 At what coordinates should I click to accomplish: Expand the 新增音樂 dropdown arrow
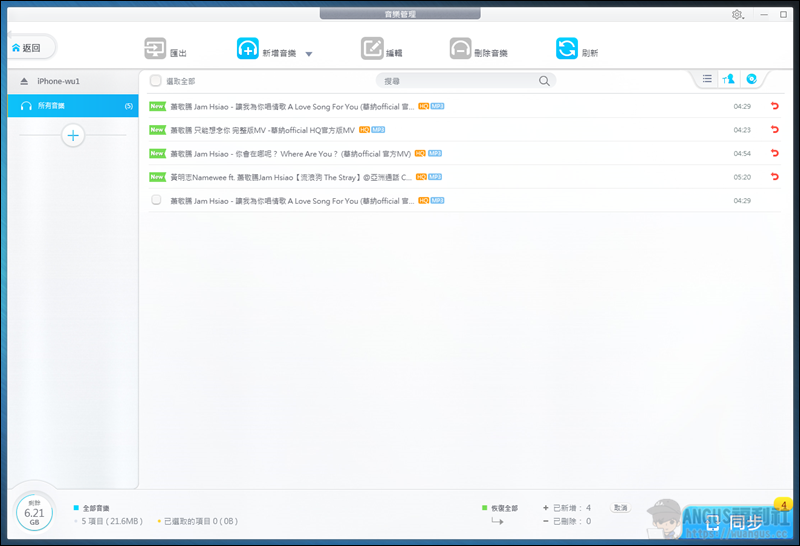click(309, 54)
